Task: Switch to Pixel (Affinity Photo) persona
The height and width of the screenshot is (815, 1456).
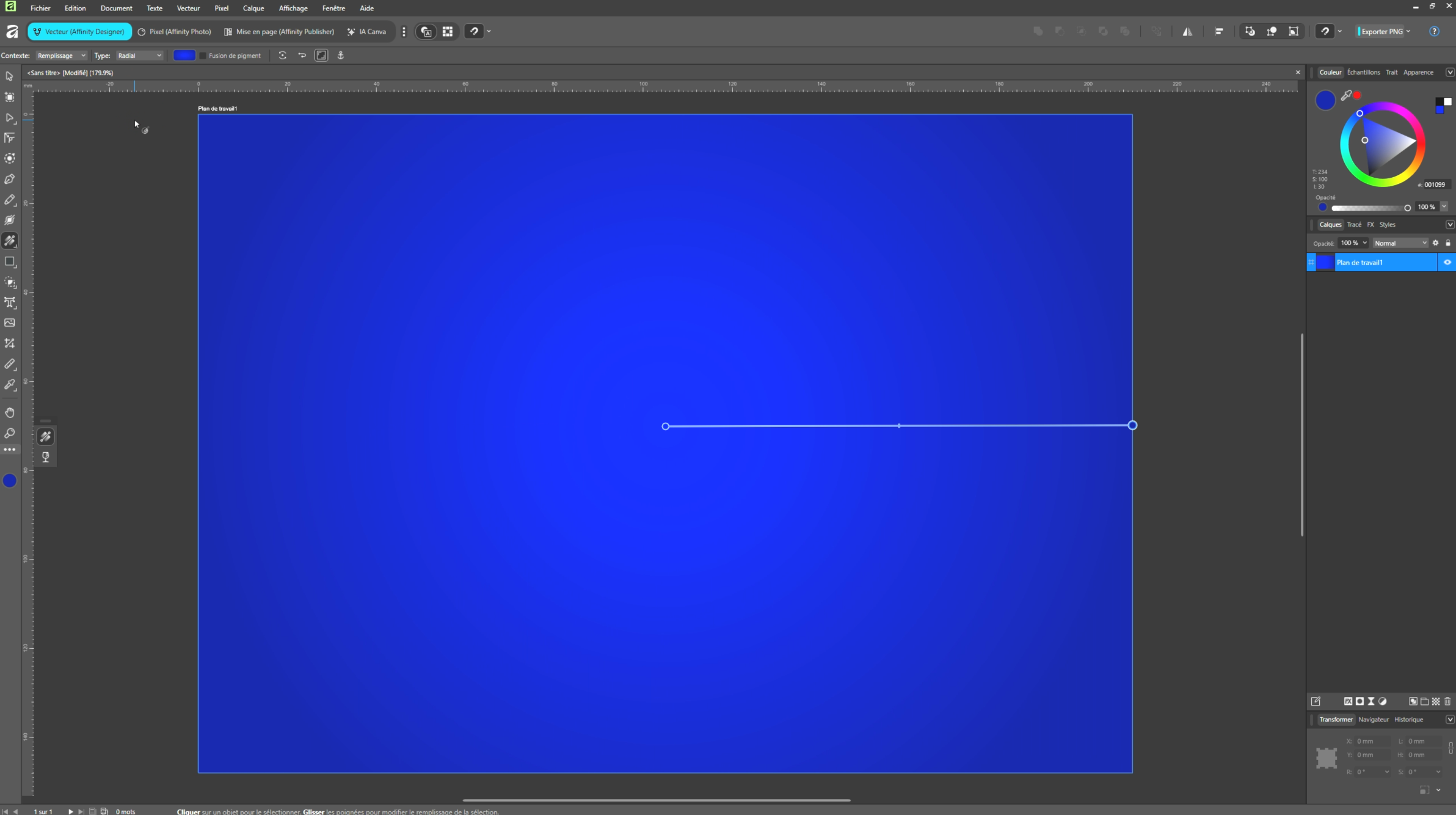Action: click(x=174, y=32)
